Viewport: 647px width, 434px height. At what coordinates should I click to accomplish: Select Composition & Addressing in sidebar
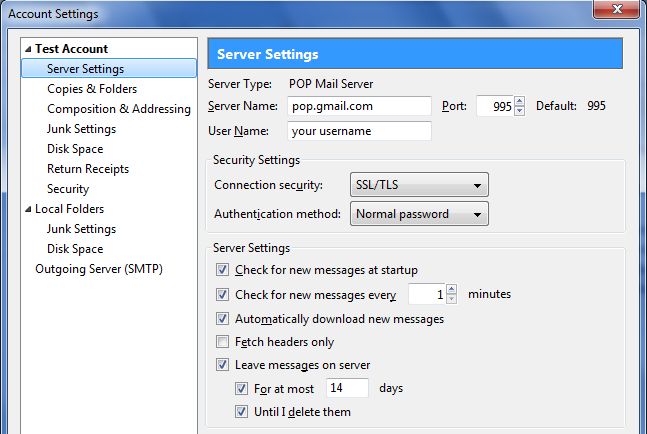119,109
